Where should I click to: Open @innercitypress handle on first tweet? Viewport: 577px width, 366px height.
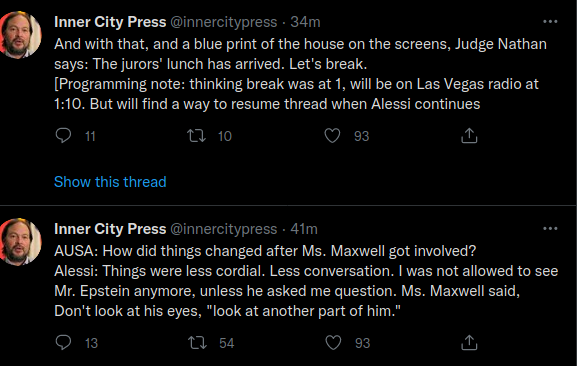223,22
